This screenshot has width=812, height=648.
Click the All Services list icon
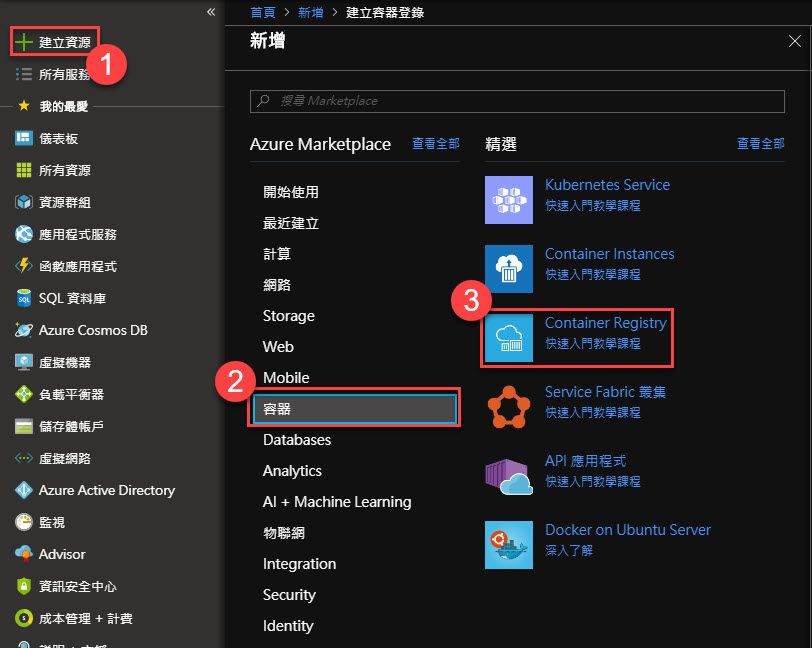(24, 74)
